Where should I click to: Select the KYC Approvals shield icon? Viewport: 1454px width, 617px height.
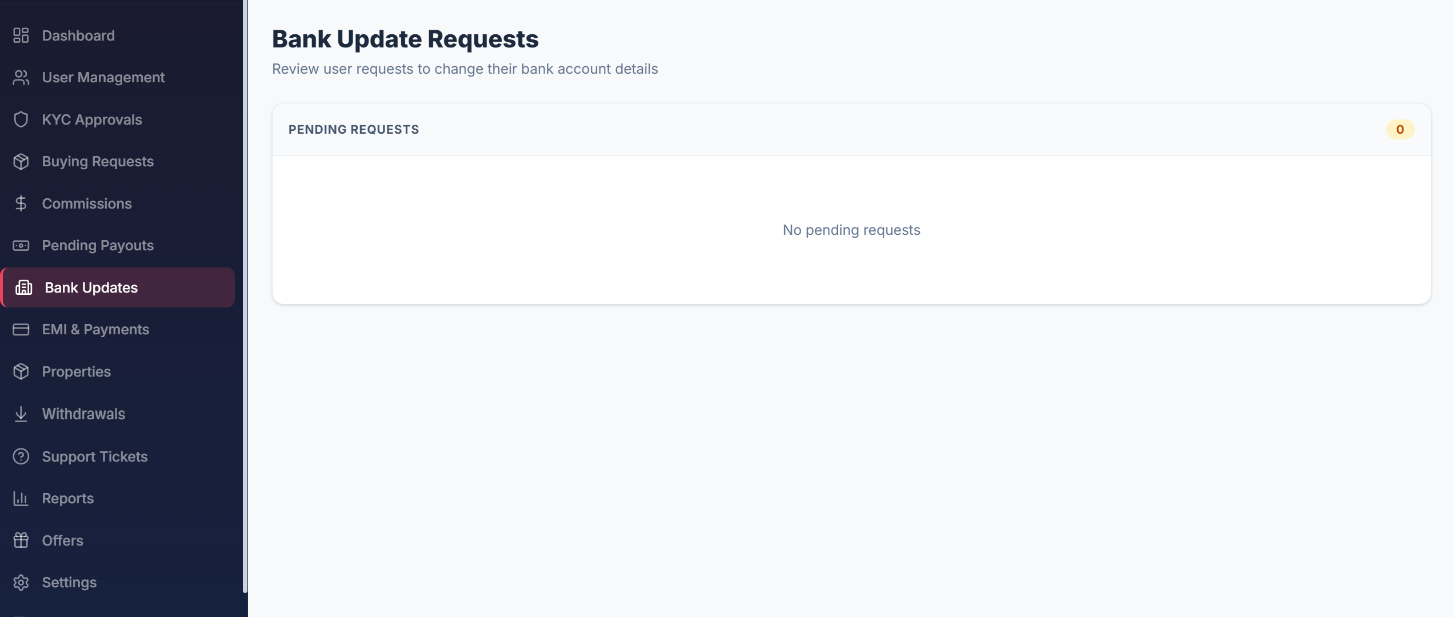pos(21,120)
